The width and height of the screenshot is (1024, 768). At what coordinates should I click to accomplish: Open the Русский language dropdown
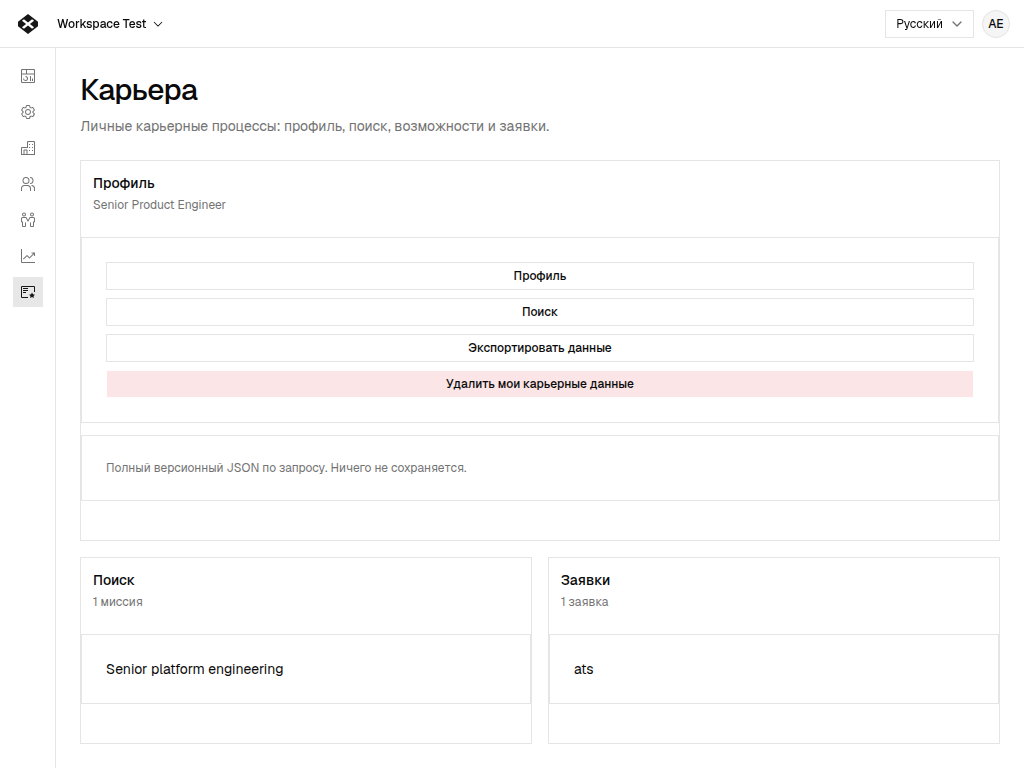pyautogui.click(x=929, y=24)
